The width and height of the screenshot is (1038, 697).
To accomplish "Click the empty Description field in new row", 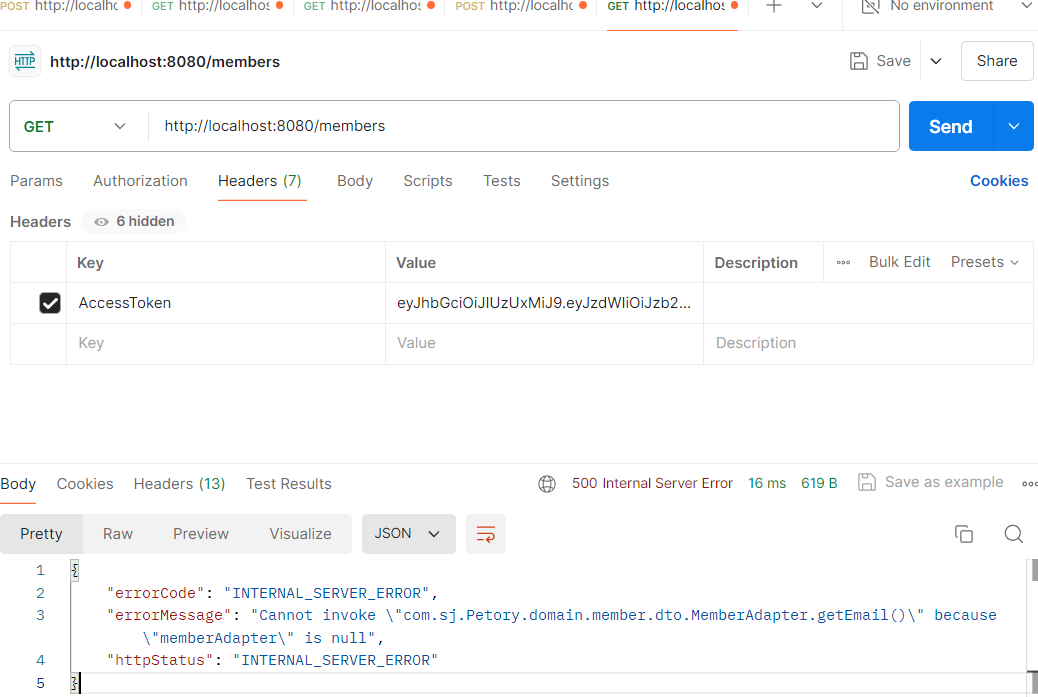I will click(868, 344).
